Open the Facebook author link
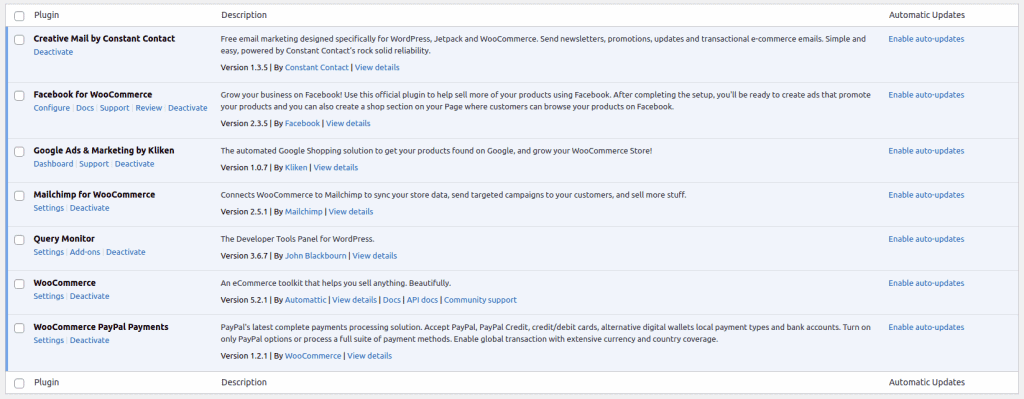Viewport: 1024px width, 399px height. 302,123
